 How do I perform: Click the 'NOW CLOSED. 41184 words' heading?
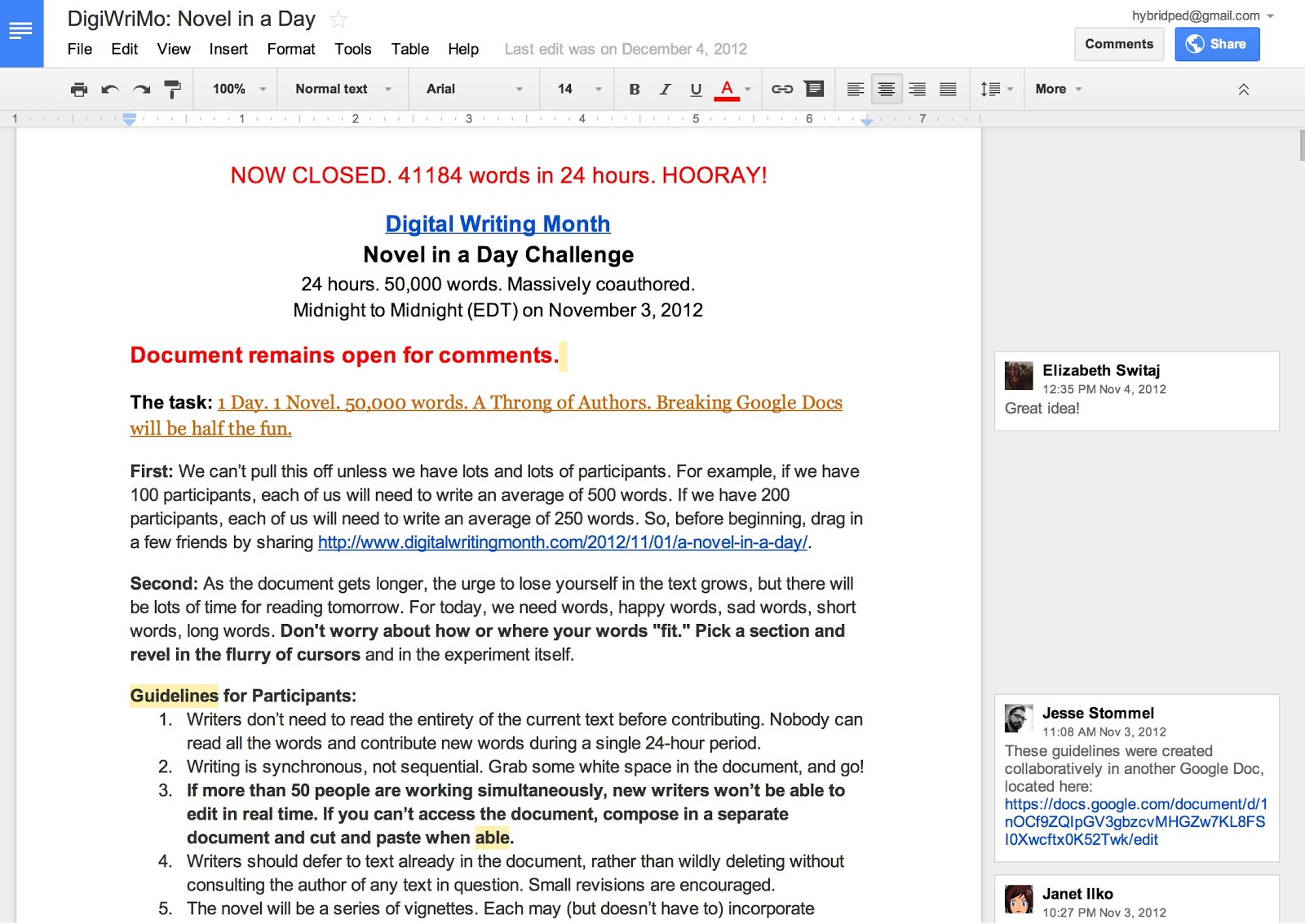[498, 175]
